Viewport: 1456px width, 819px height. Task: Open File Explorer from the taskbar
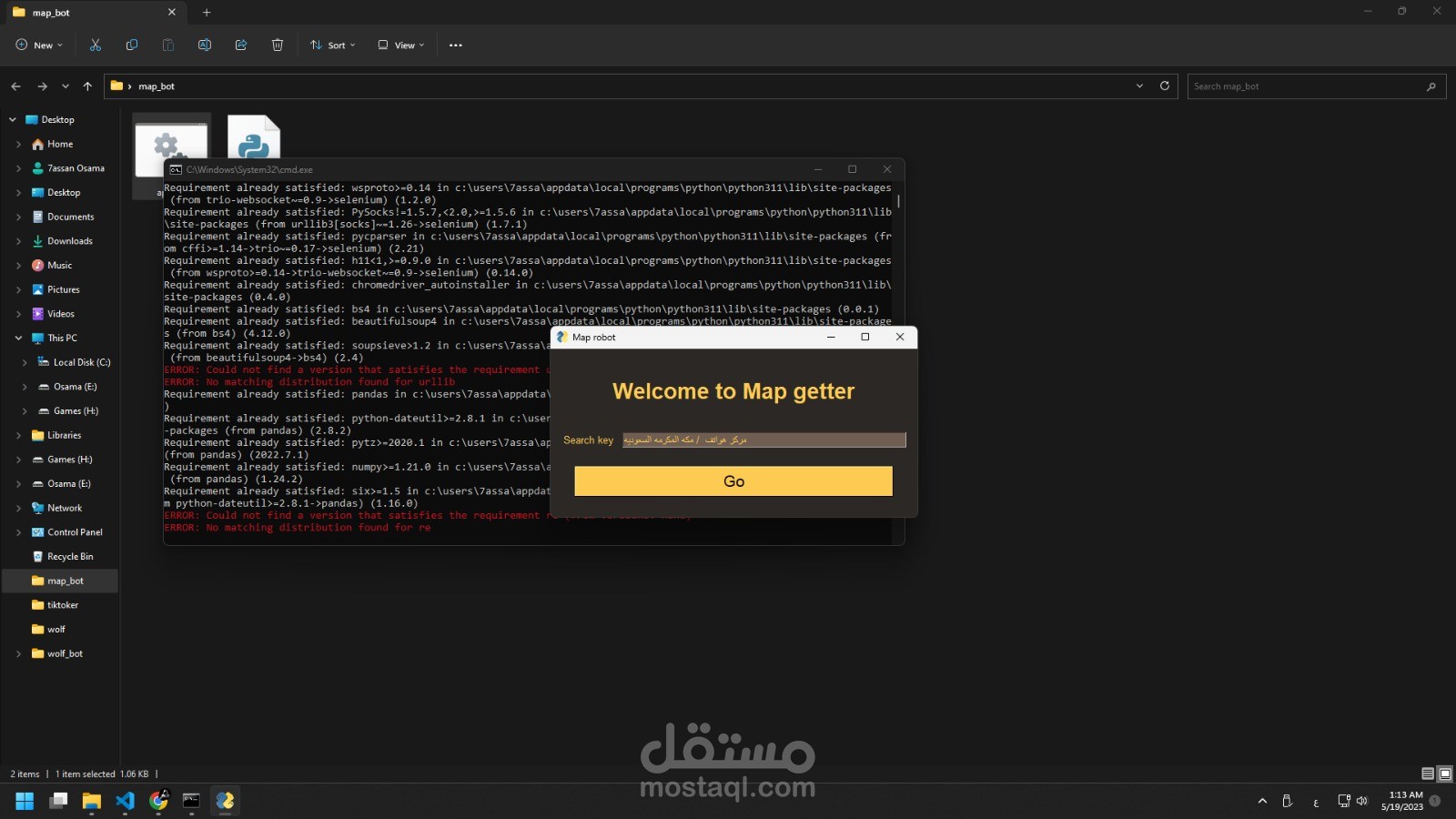92,801
